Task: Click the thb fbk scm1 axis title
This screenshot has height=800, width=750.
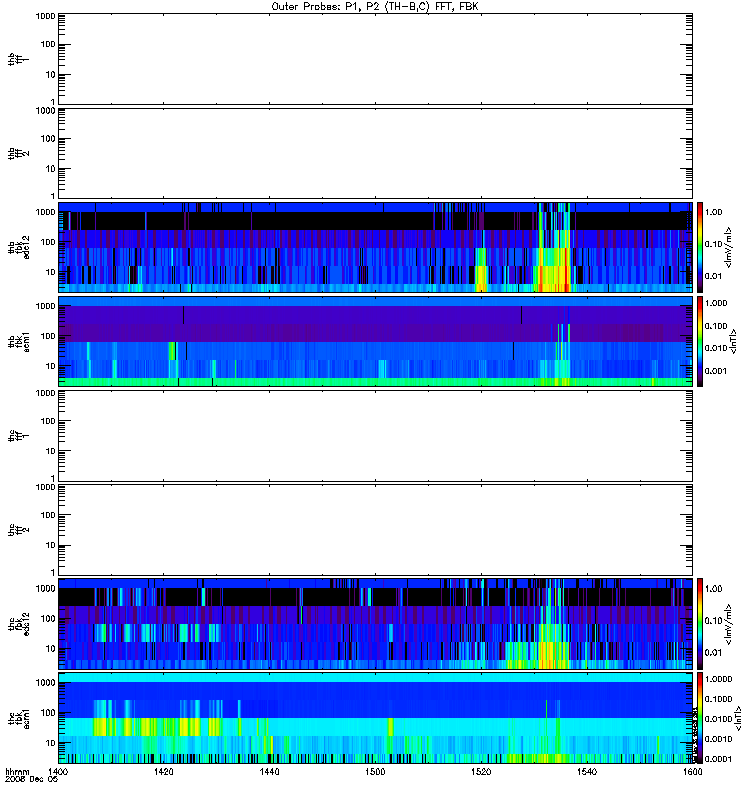Action: tap(18, 342)
